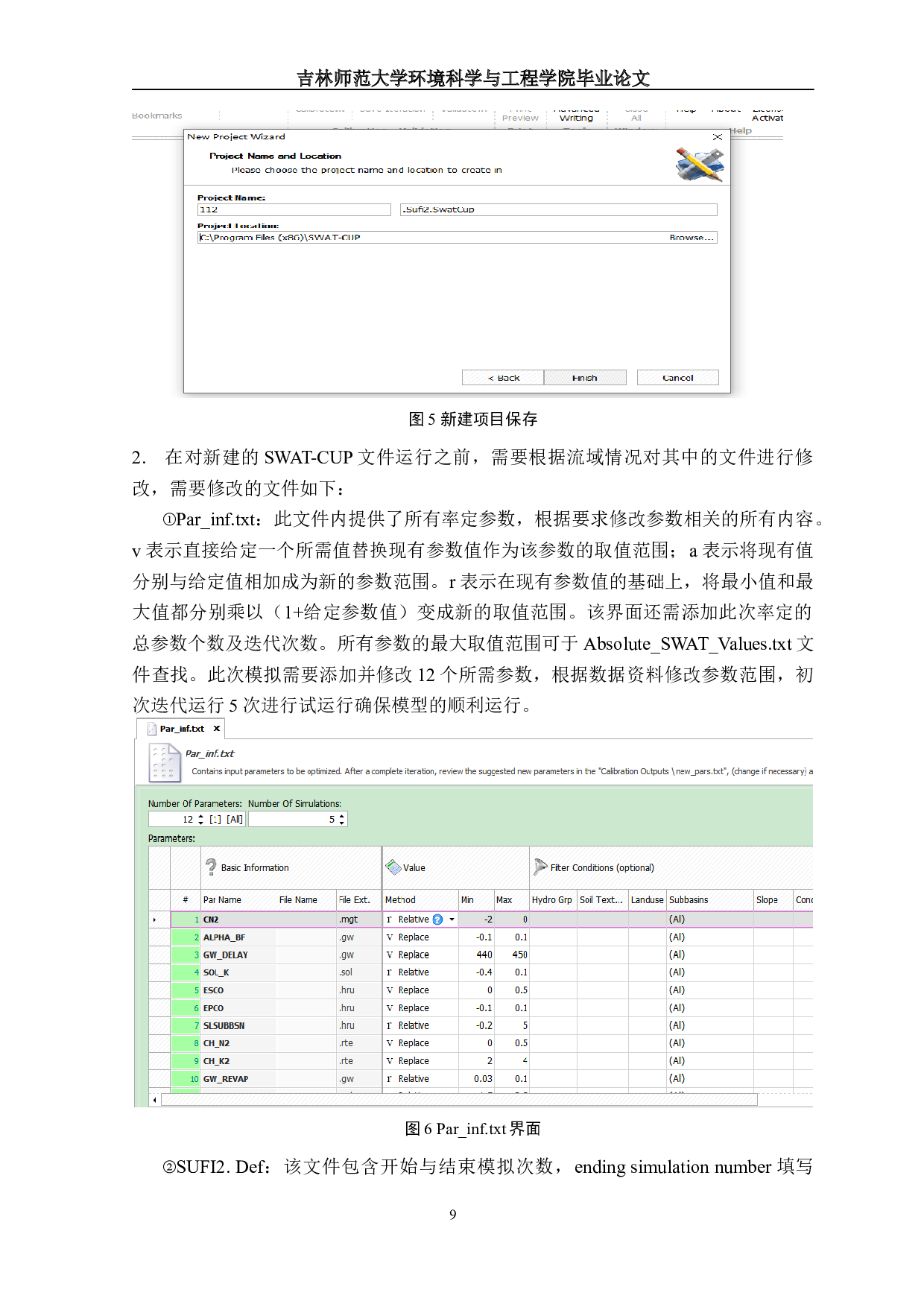Click the Value column group icon
Screen dimensions: 924x1307
click(393, 867)
